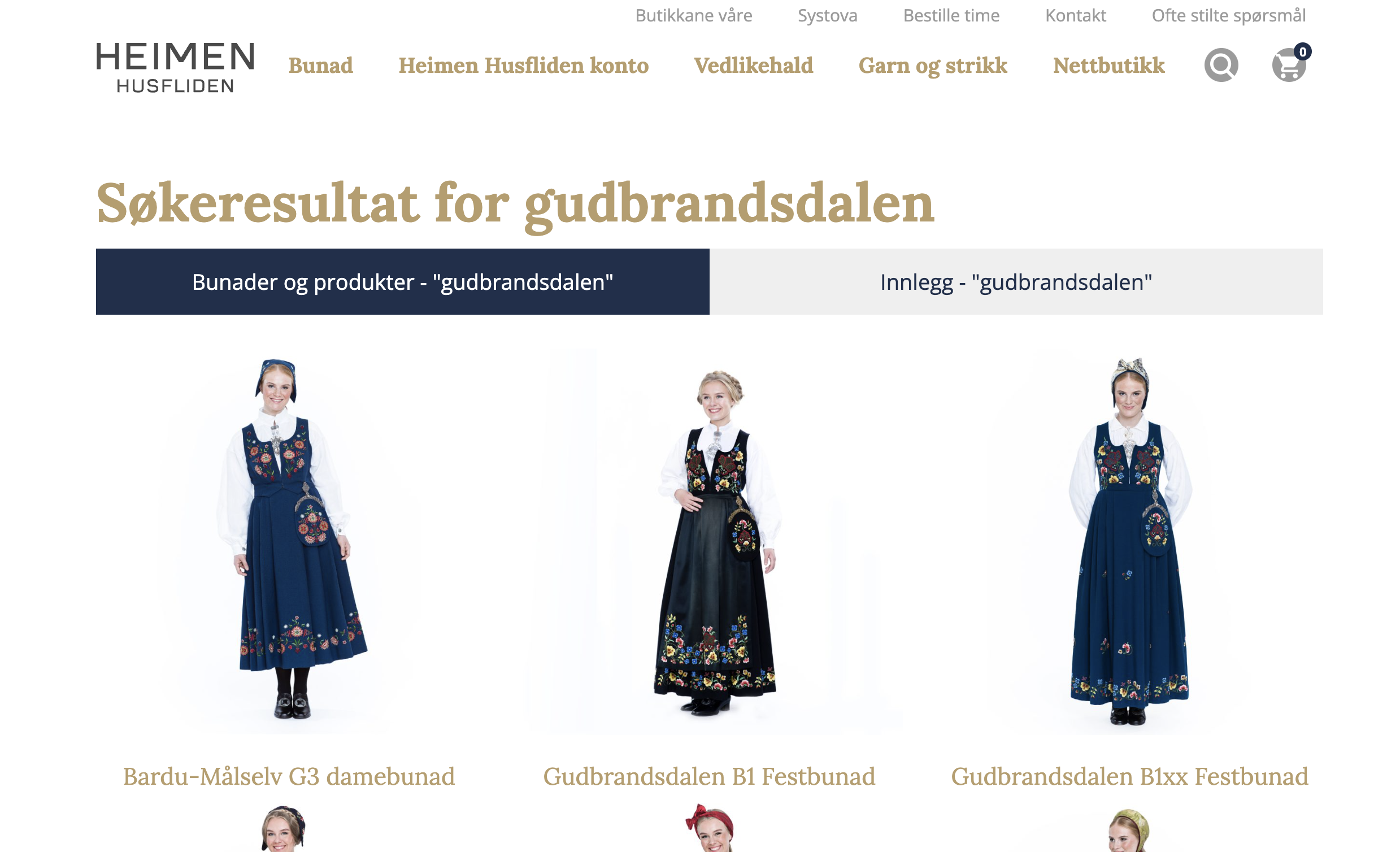Open the search magnifier icon

click(1221, 65)
